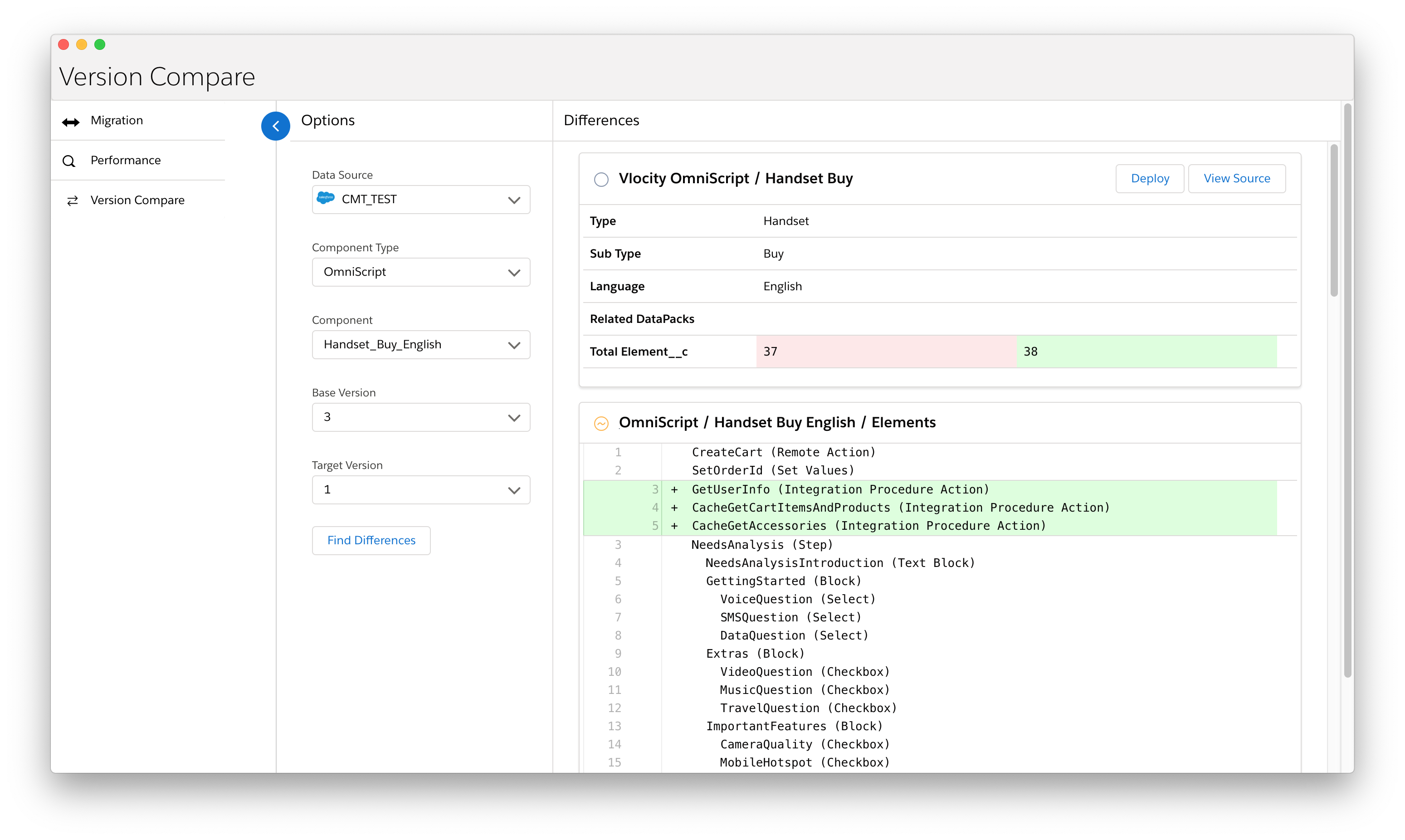
Task: Click the Deploy button
Action: (x=1149, y=179)
